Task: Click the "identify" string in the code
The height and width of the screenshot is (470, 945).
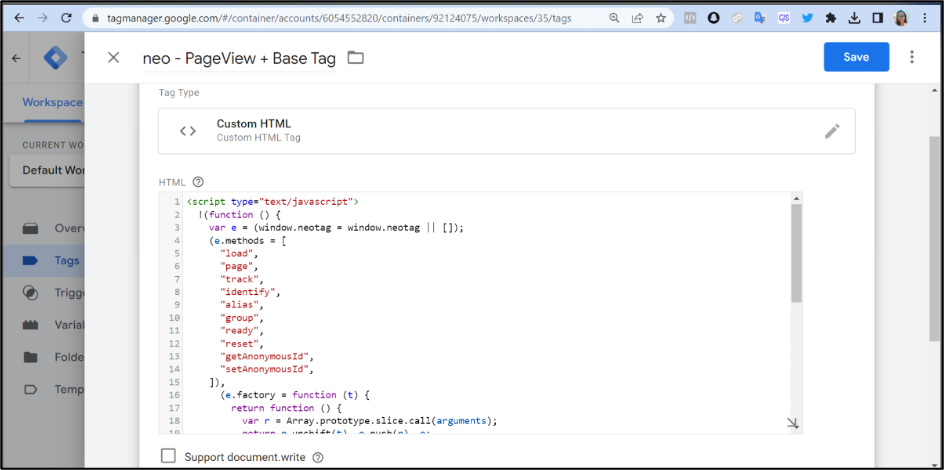Action: coord(248,292)
